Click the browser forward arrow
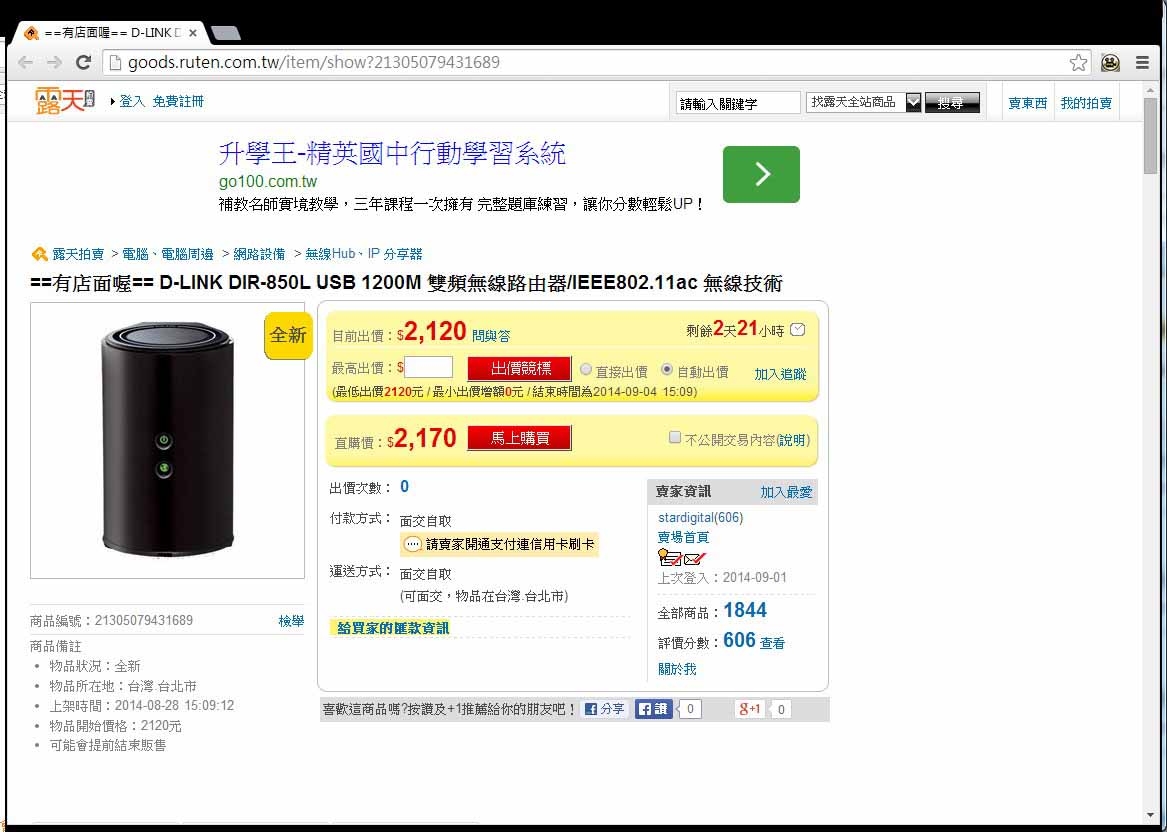This screenshot has height=832, width=1167. [x=54, y=63]
